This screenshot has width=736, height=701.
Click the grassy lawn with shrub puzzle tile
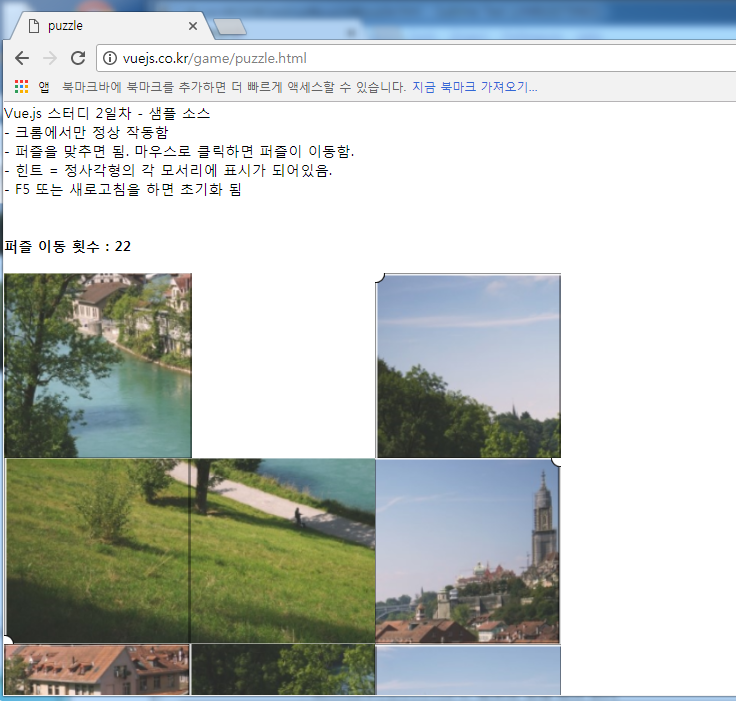[x=98, y=550]
